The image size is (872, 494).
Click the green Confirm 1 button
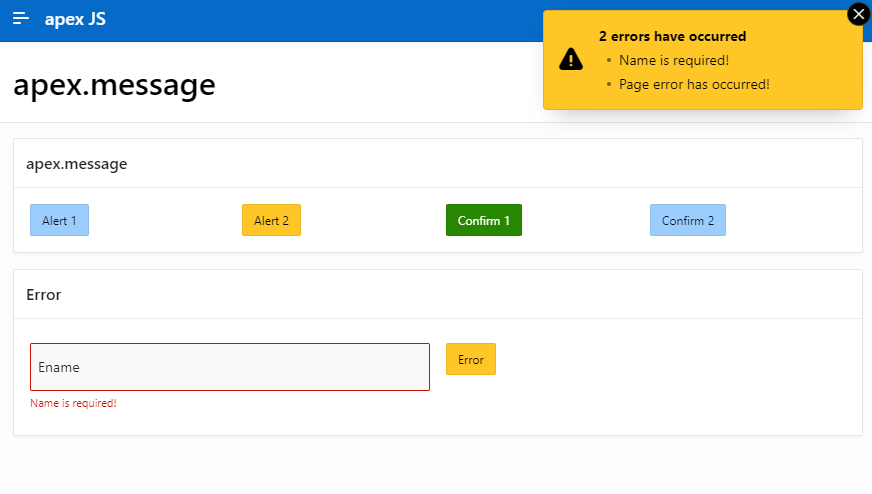484,220
